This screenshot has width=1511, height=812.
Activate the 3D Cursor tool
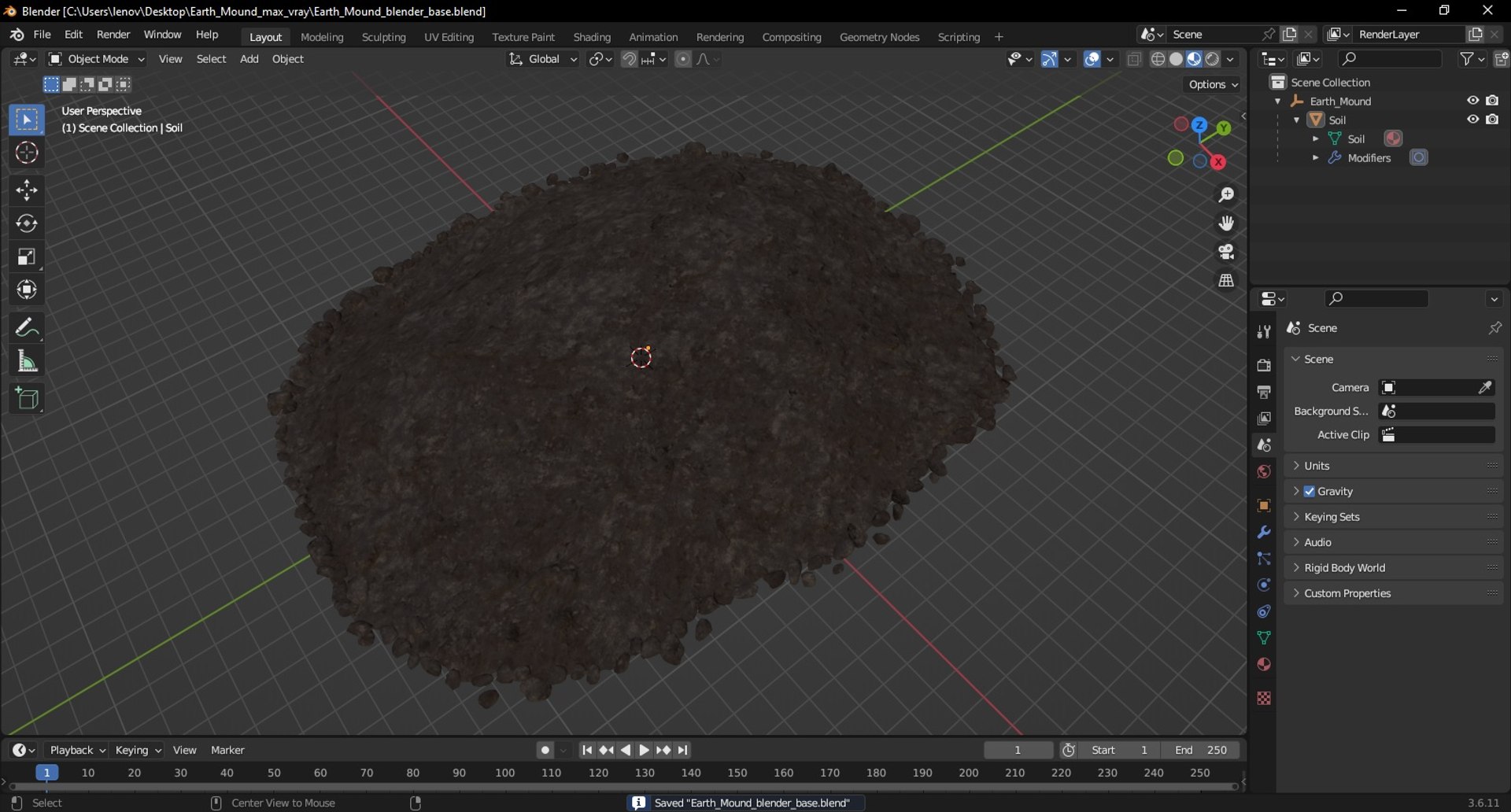point(27,153)
